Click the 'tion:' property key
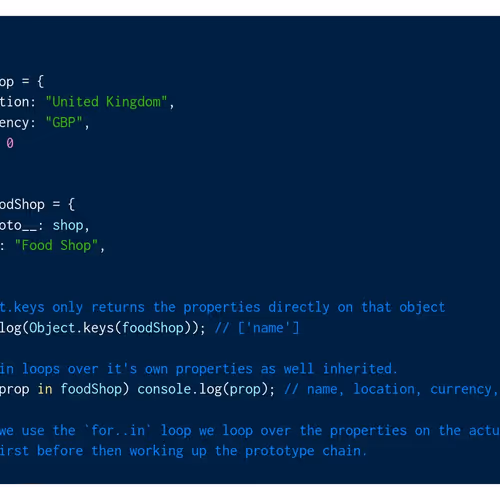 click(x=18, y=102)
